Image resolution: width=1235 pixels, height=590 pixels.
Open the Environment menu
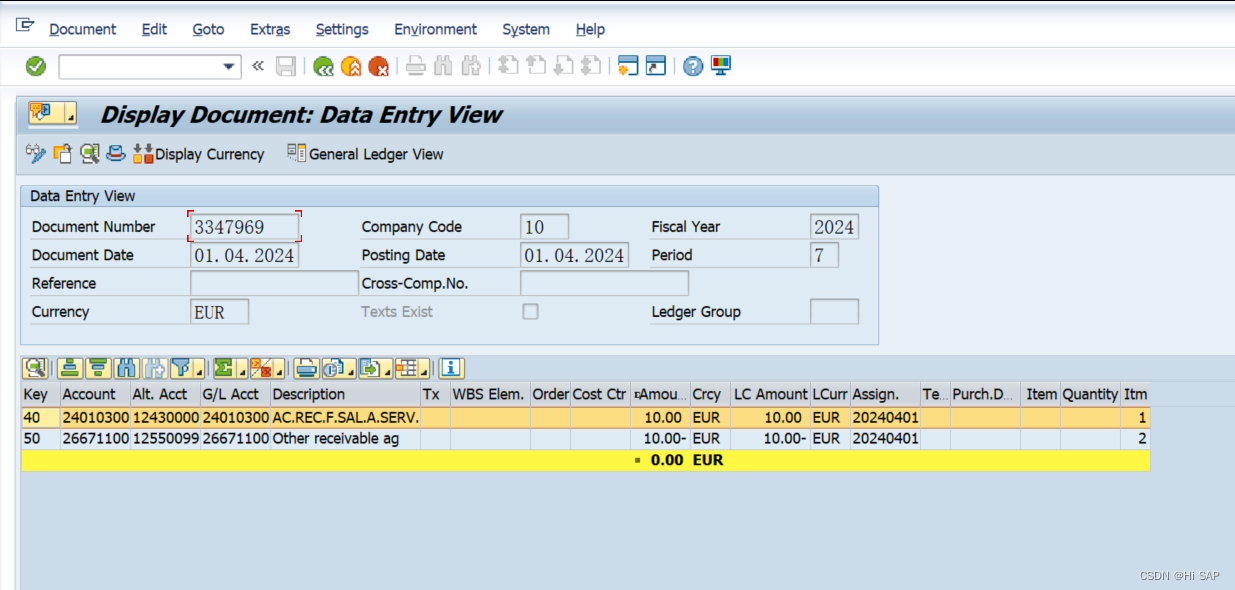point(436,29)
